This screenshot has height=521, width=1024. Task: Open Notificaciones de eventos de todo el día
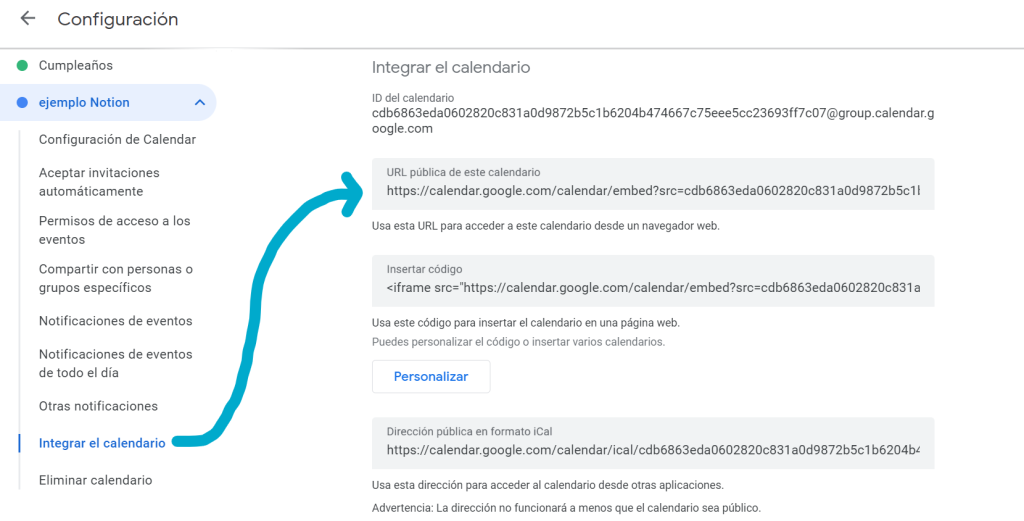115,363
